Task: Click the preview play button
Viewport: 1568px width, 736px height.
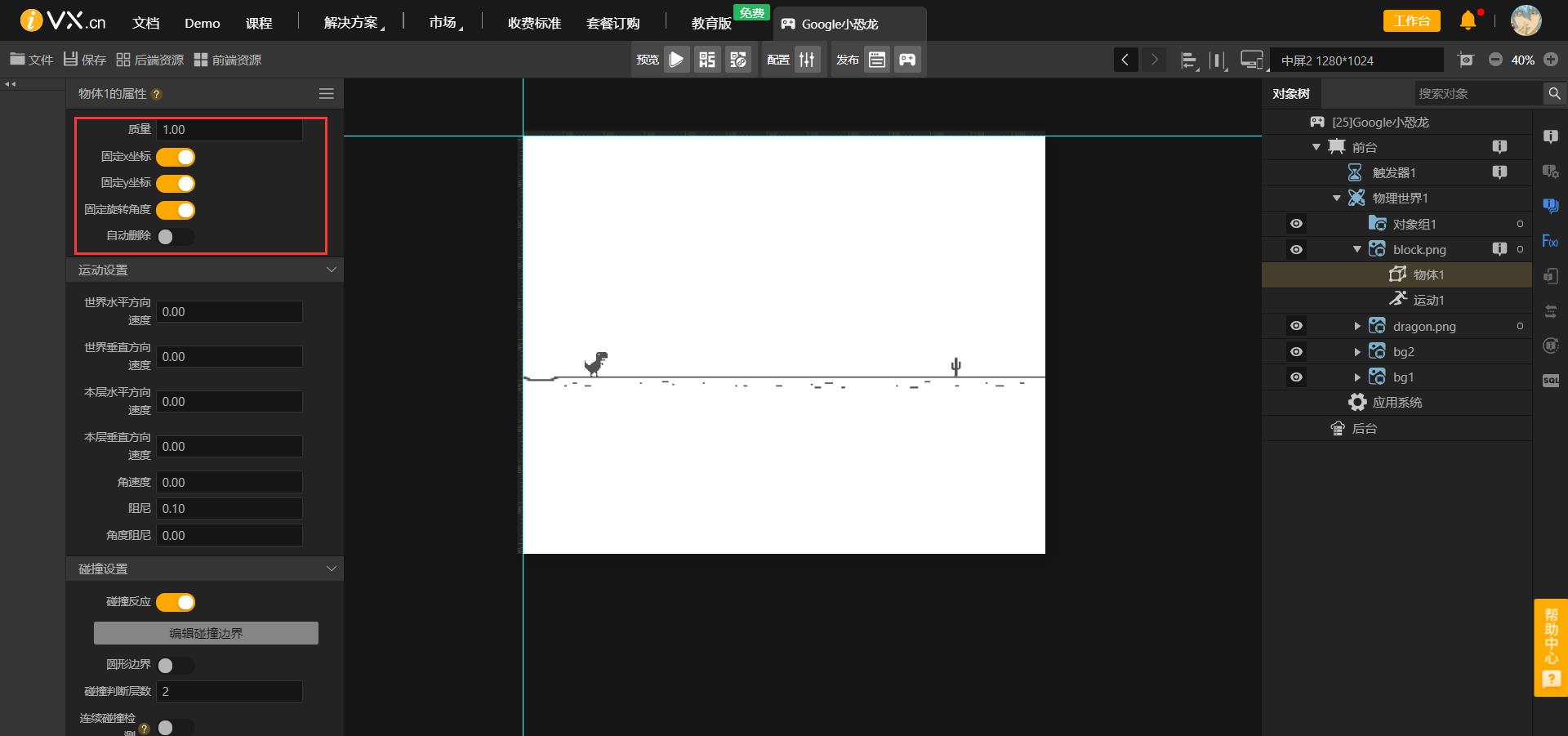Action: click(x=676, y=60)
